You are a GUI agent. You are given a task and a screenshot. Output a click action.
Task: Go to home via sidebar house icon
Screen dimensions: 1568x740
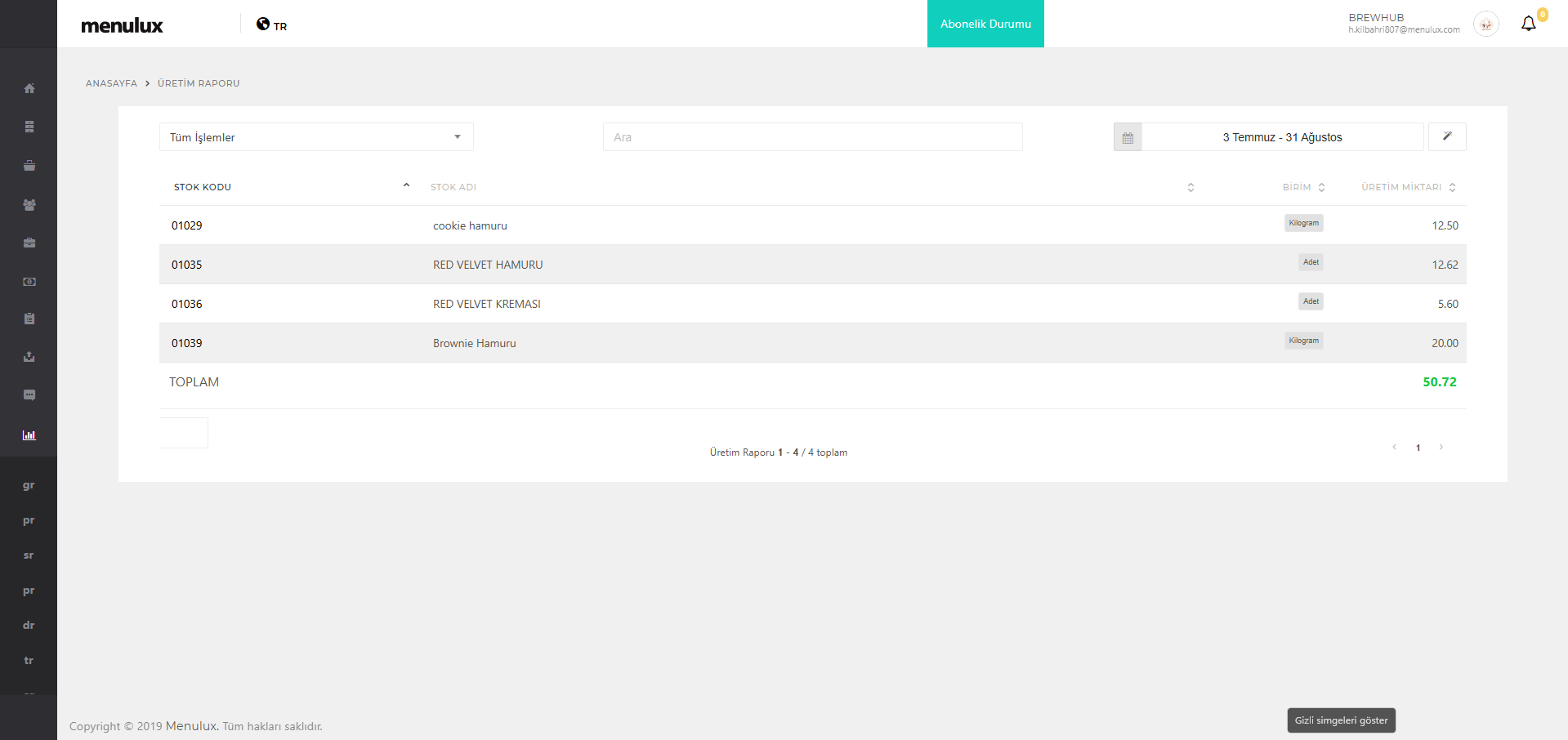(x=29, y=88)
